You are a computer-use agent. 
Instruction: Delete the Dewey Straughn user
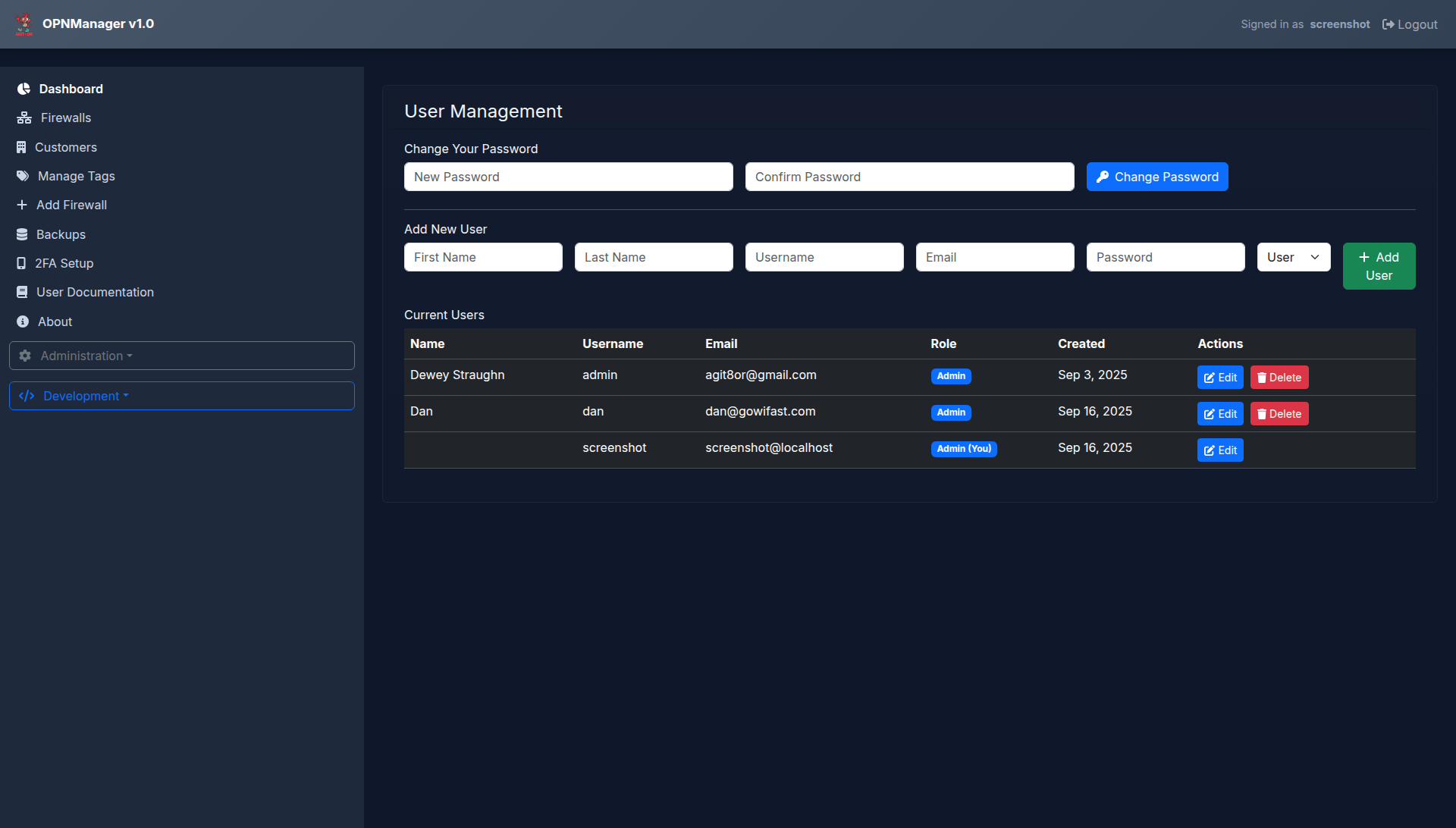coord(1279,378)
